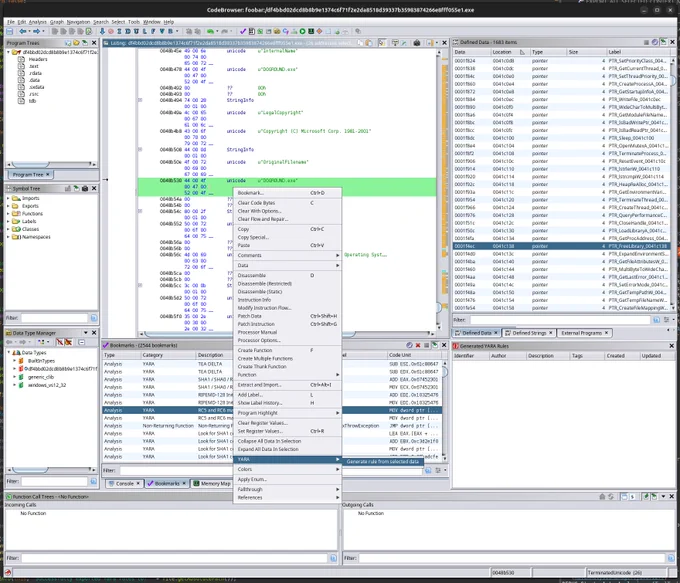Click the Defined Data filter input field
Screen dimensions: 680x583
560,320
